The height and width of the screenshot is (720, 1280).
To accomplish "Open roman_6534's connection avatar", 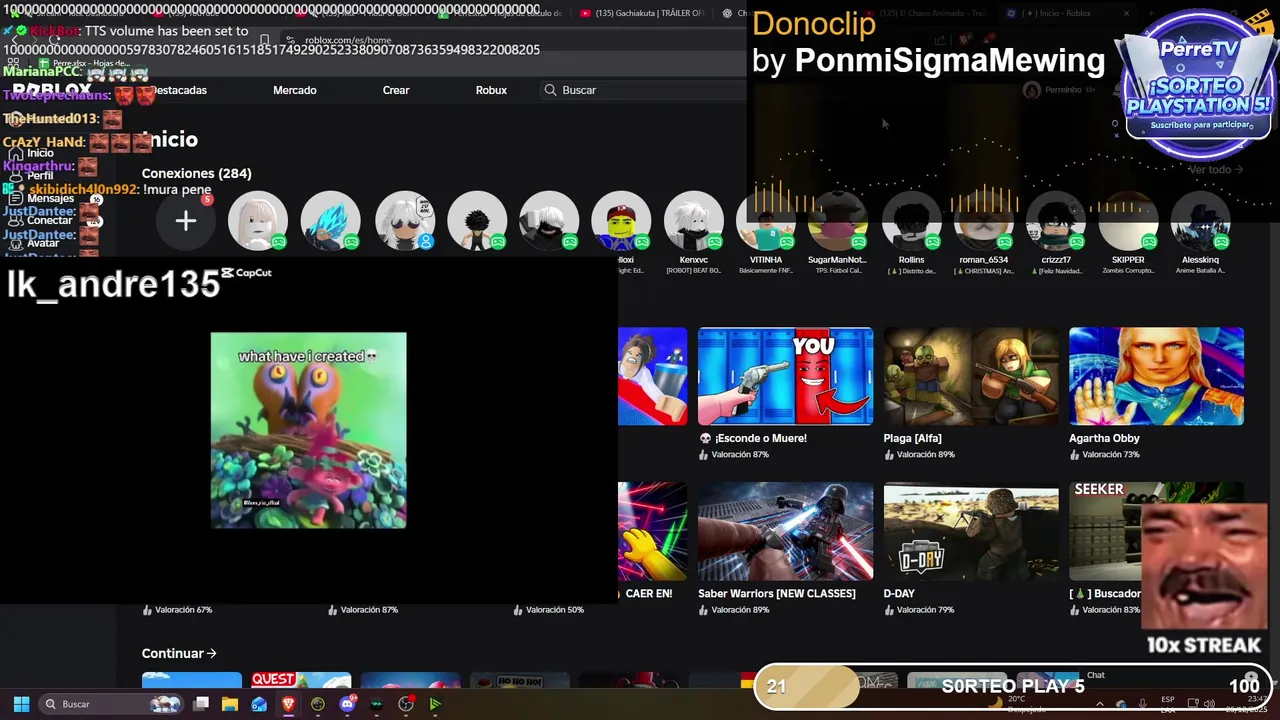I will [x=983, y=221].
